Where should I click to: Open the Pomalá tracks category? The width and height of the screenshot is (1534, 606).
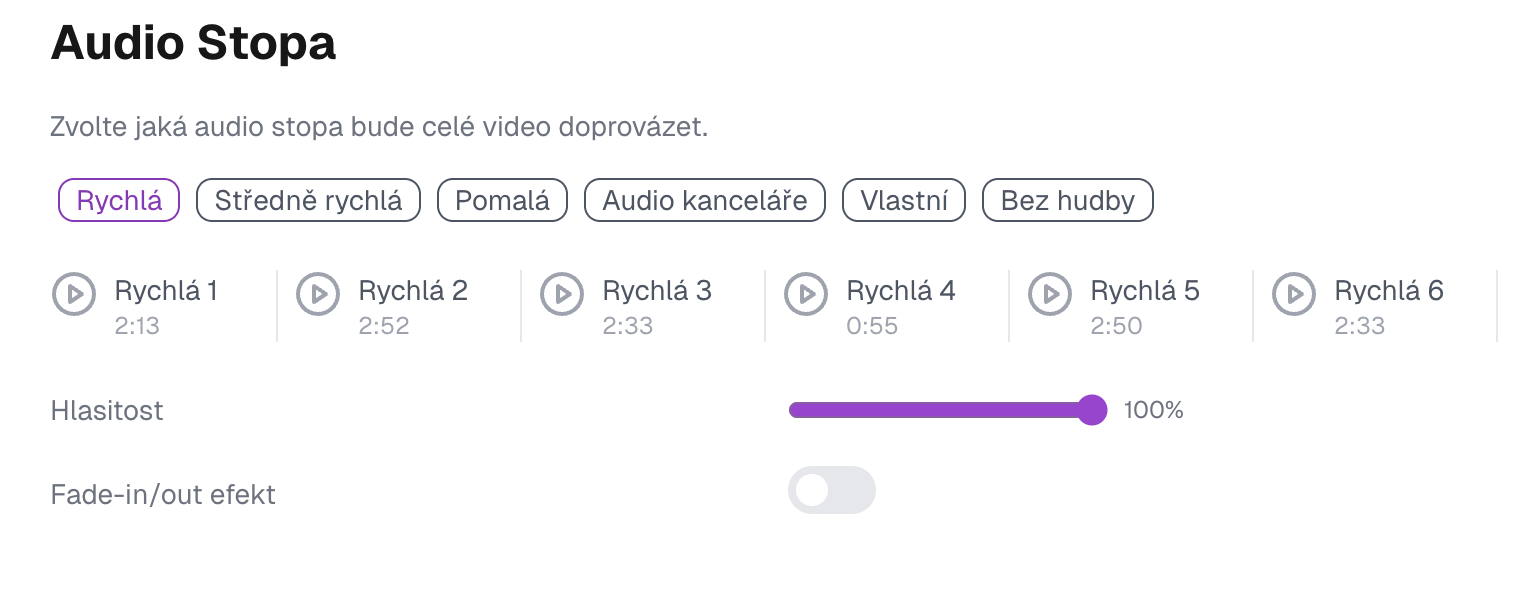[502, 200]
